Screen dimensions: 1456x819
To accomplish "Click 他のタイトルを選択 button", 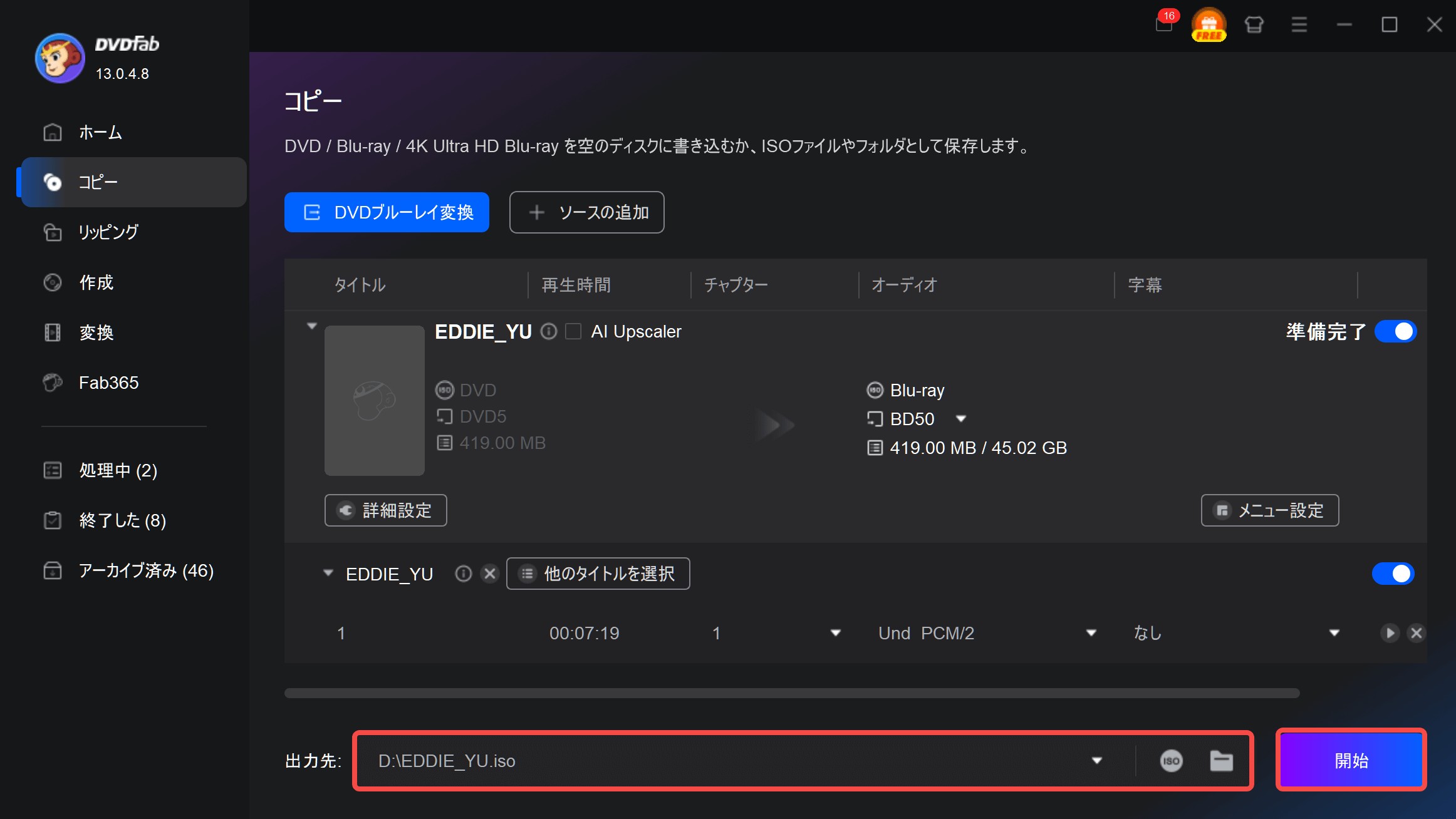I will 598,574.
